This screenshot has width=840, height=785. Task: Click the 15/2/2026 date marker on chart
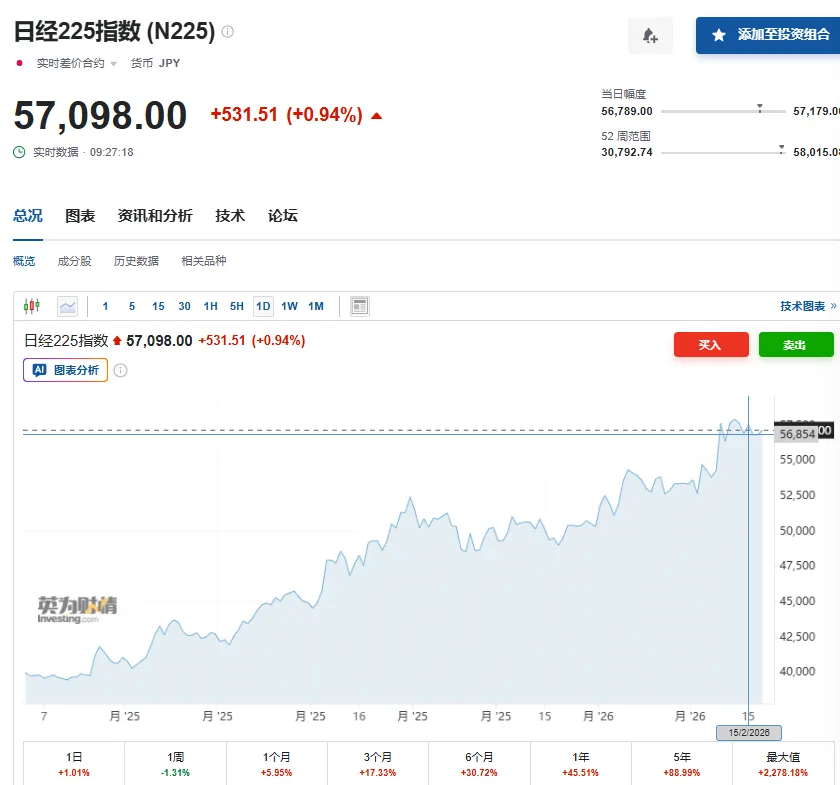pyautogui.click(x=748, y=733)
